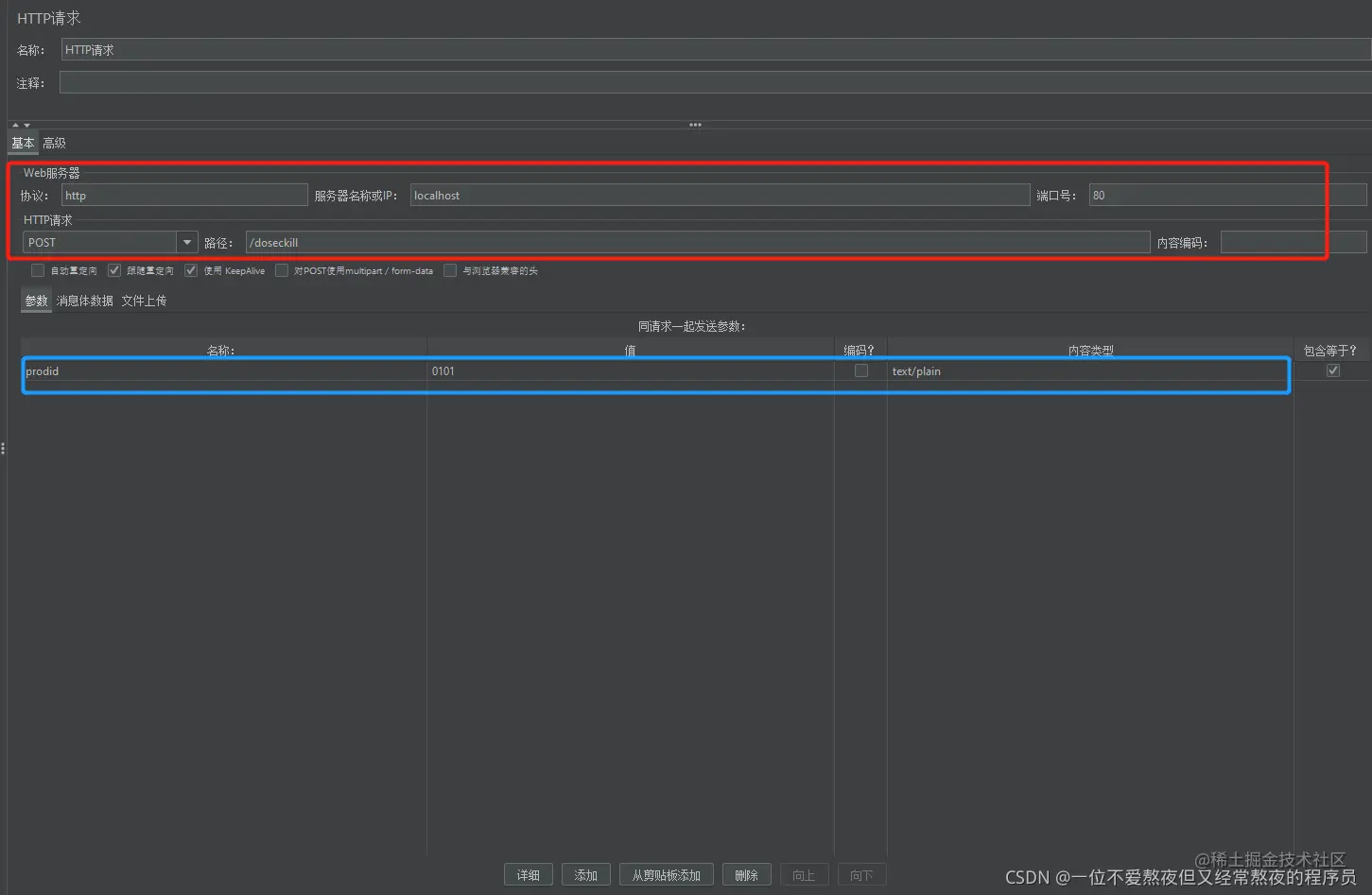Click the 值 column header
Screen dimensions: 1372x895
coord(631,350)
